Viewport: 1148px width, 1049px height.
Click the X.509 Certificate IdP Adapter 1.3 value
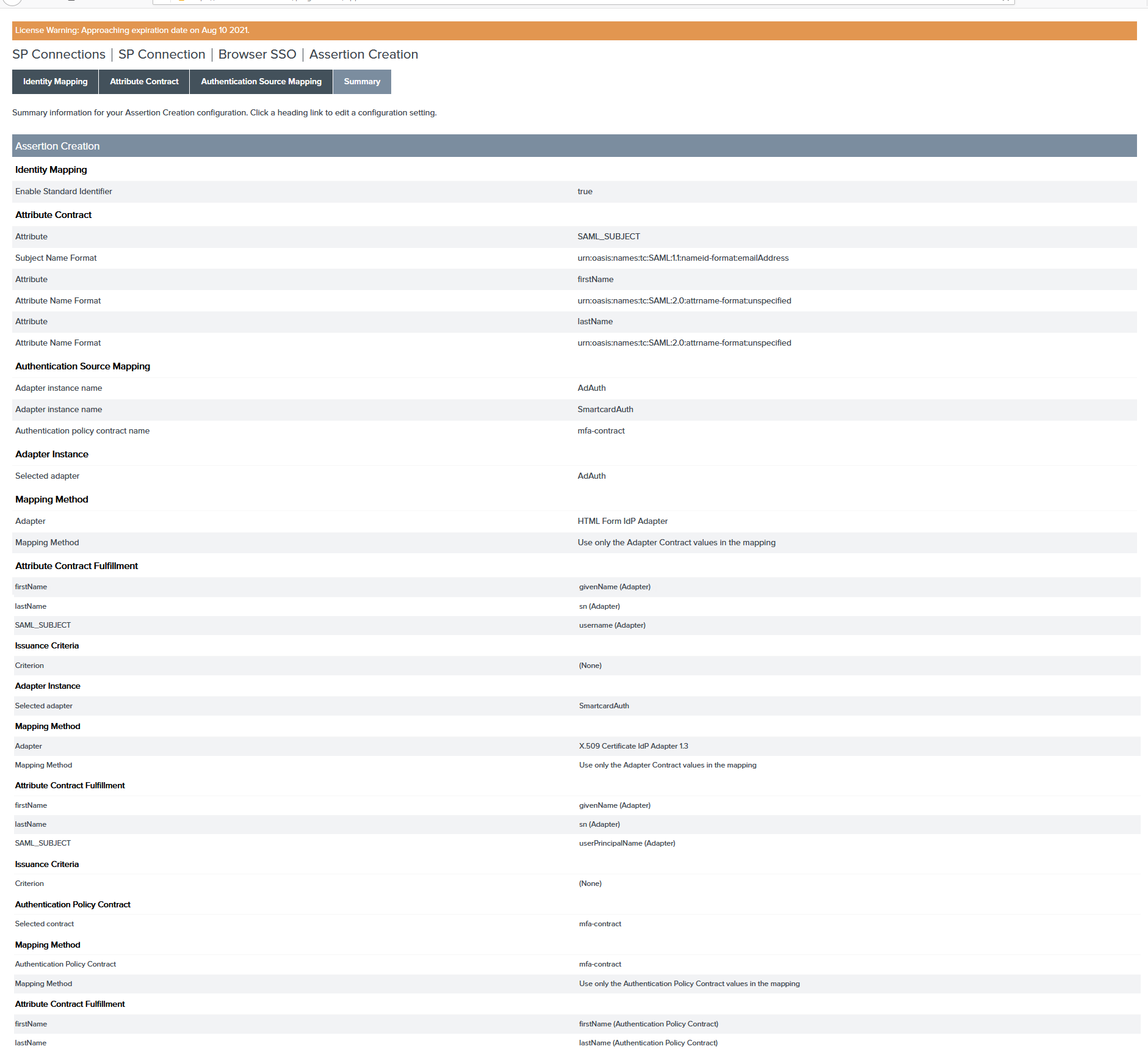tap(634, 746)
